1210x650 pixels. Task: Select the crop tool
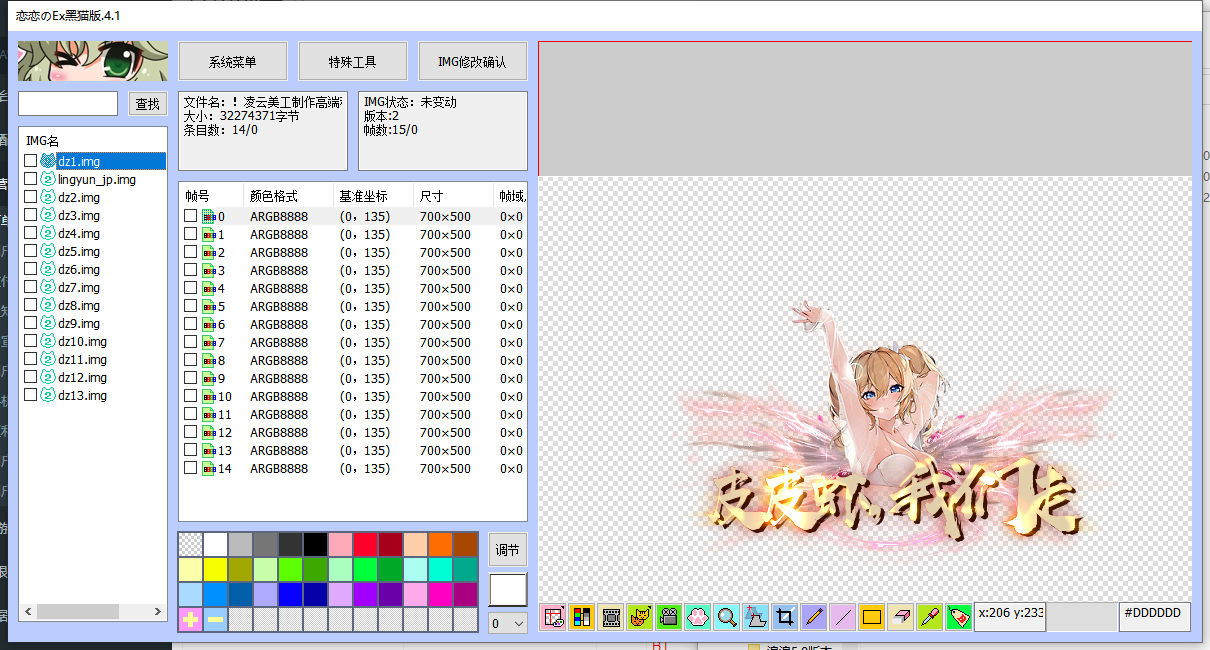[784, 617]
